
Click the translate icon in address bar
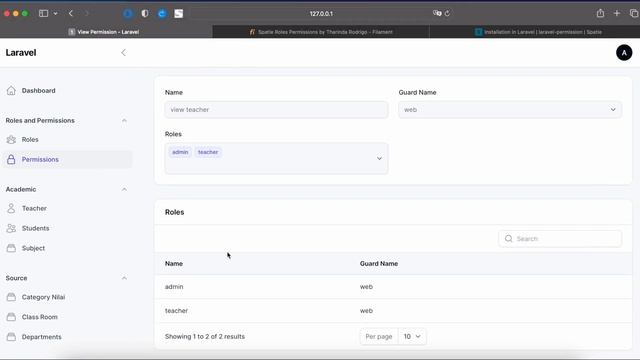click(x=437, y=13)
